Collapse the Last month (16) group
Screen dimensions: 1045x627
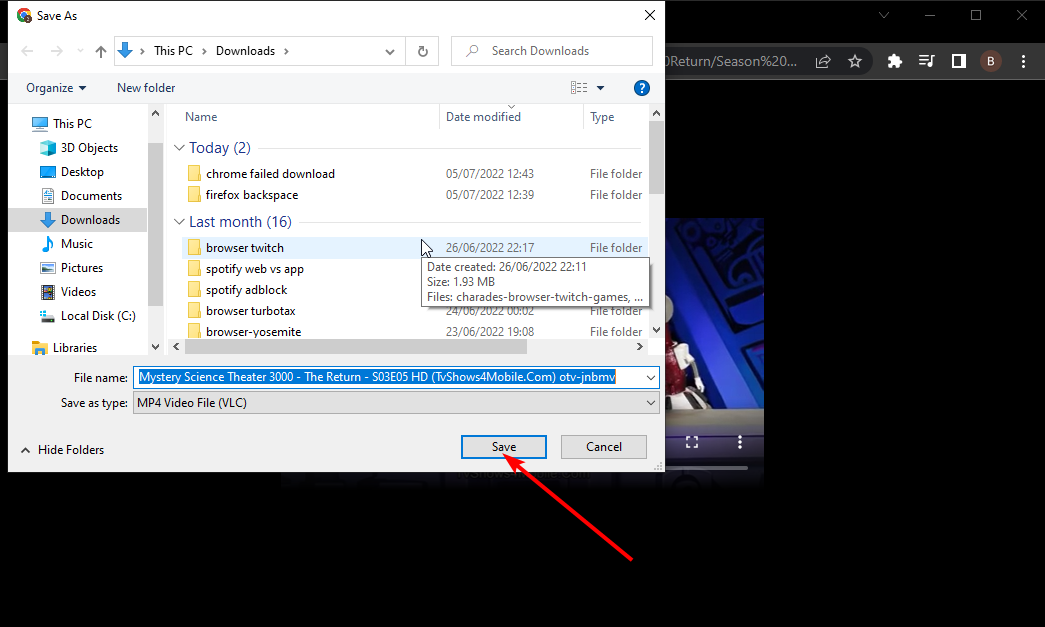click(x=179, y=222)
